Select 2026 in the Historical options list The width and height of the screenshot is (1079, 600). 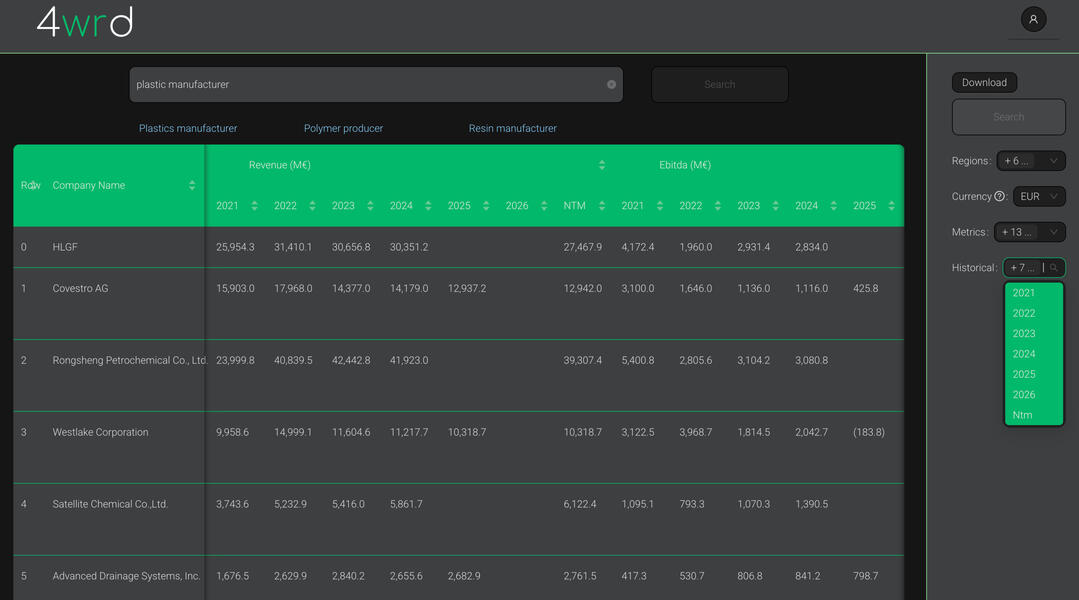(x=1022, y=394)
